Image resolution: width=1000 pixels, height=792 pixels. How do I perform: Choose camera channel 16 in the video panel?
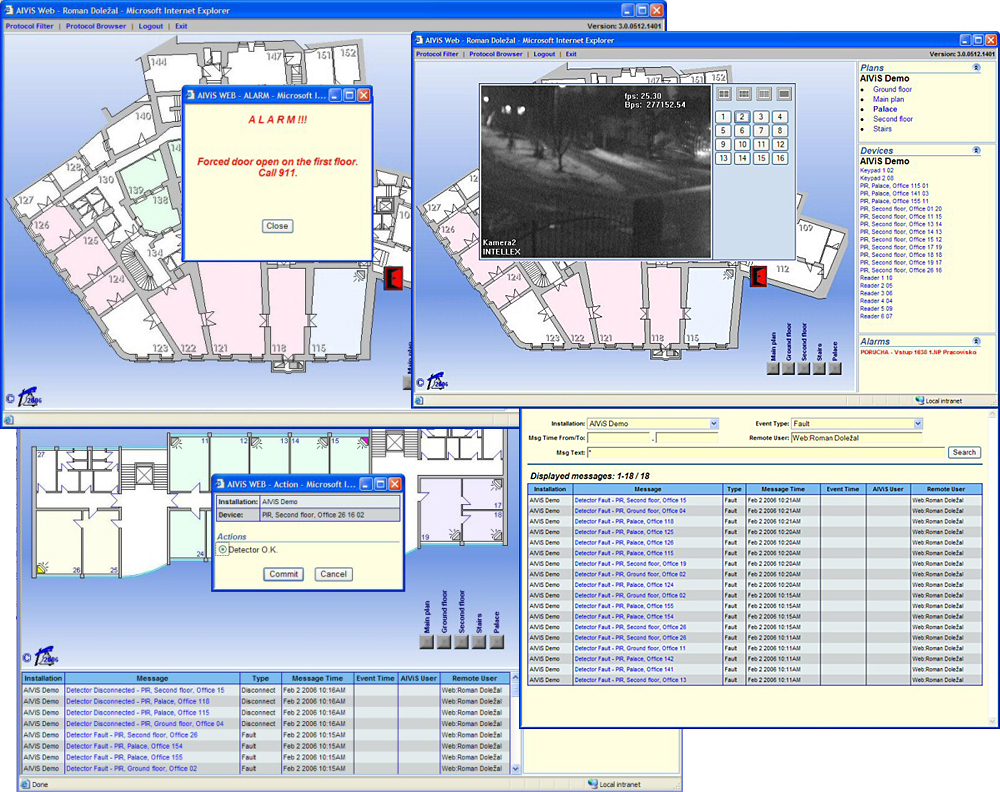pos(780,158)
